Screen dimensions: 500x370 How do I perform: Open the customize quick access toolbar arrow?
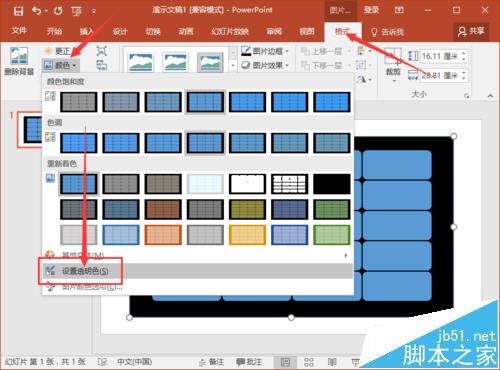(94, 11)
